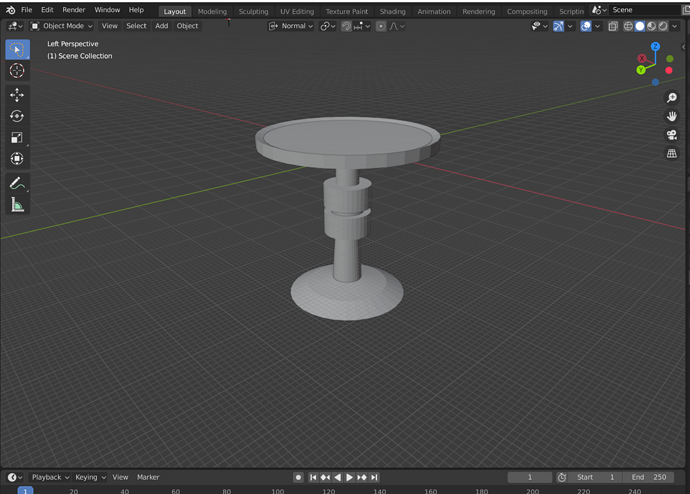Viewport: 690px width, 494px height.
Task: Open Normal transform orientation dropdown
Action: pos(291,26)
